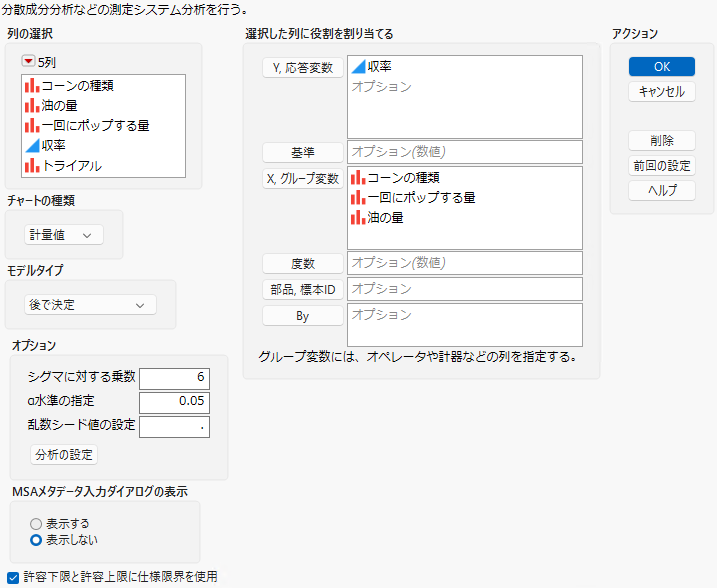
Task: Click the OK button
Action: [662, 67]
